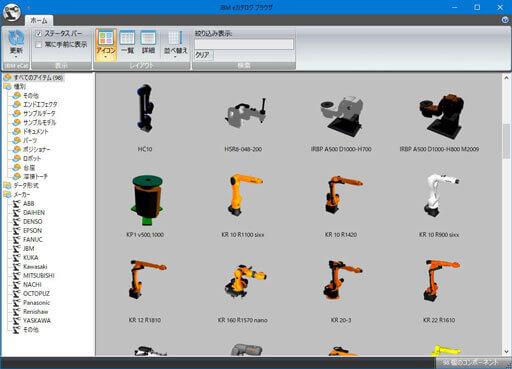Select the KUKA manufacturer icon

(17, 257)
